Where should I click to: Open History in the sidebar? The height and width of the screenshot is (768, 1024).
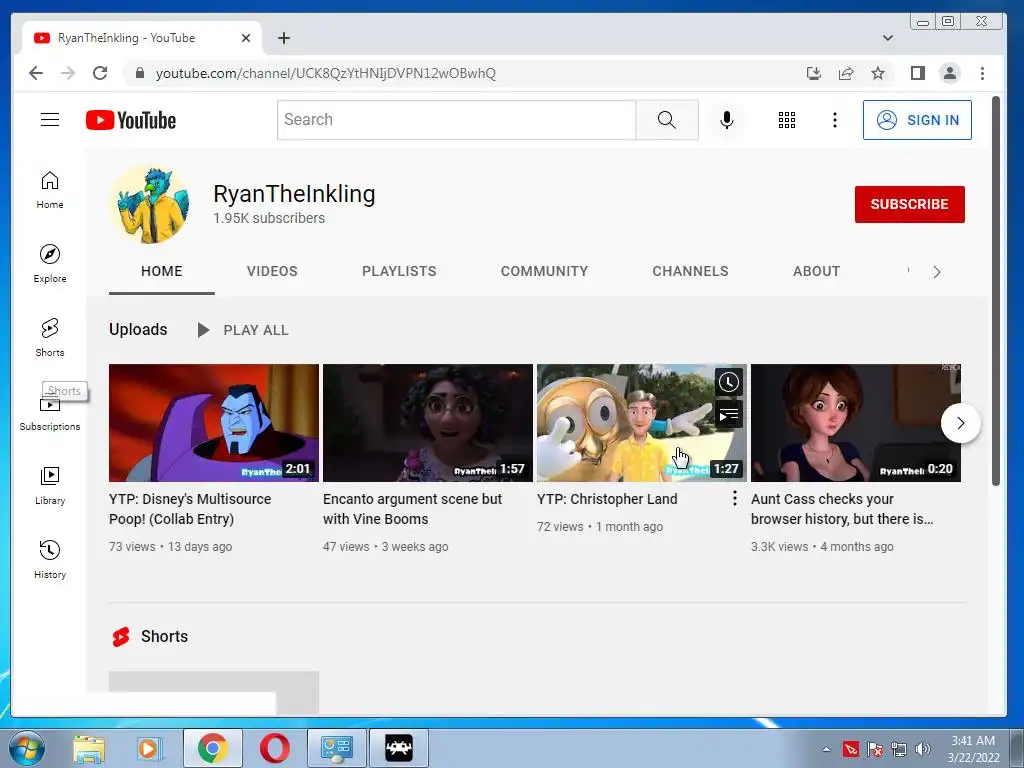[50, 560]
